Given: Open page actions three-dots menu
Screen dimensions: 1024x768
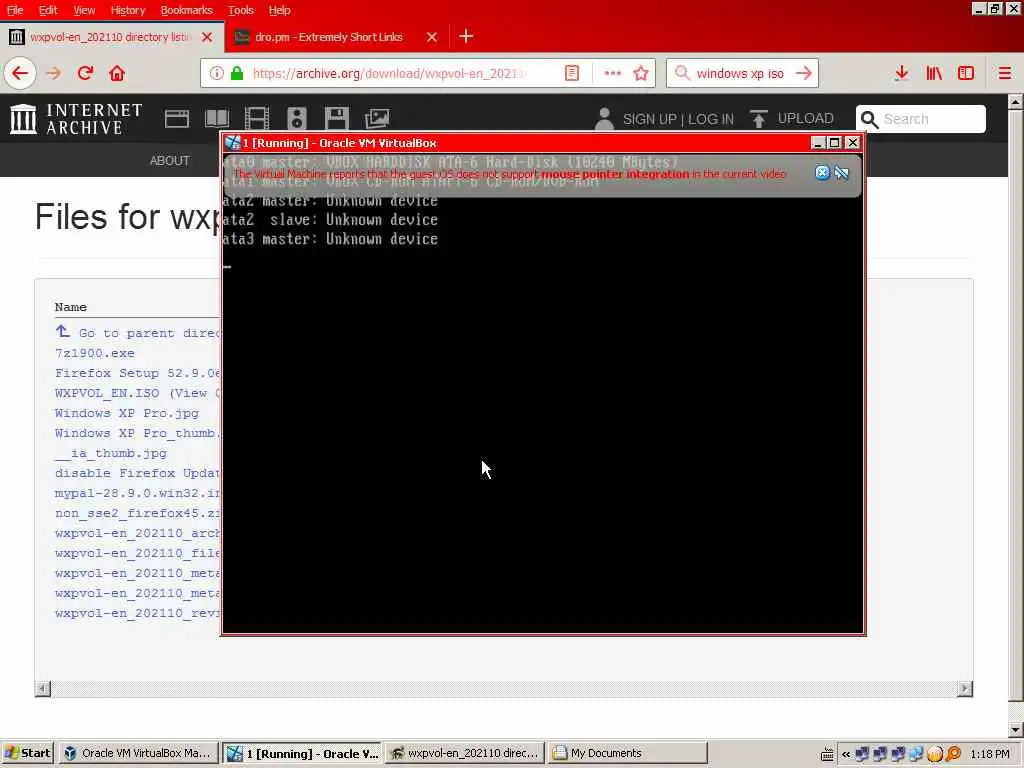Looking at the screenshot, I should coord(613,73).
